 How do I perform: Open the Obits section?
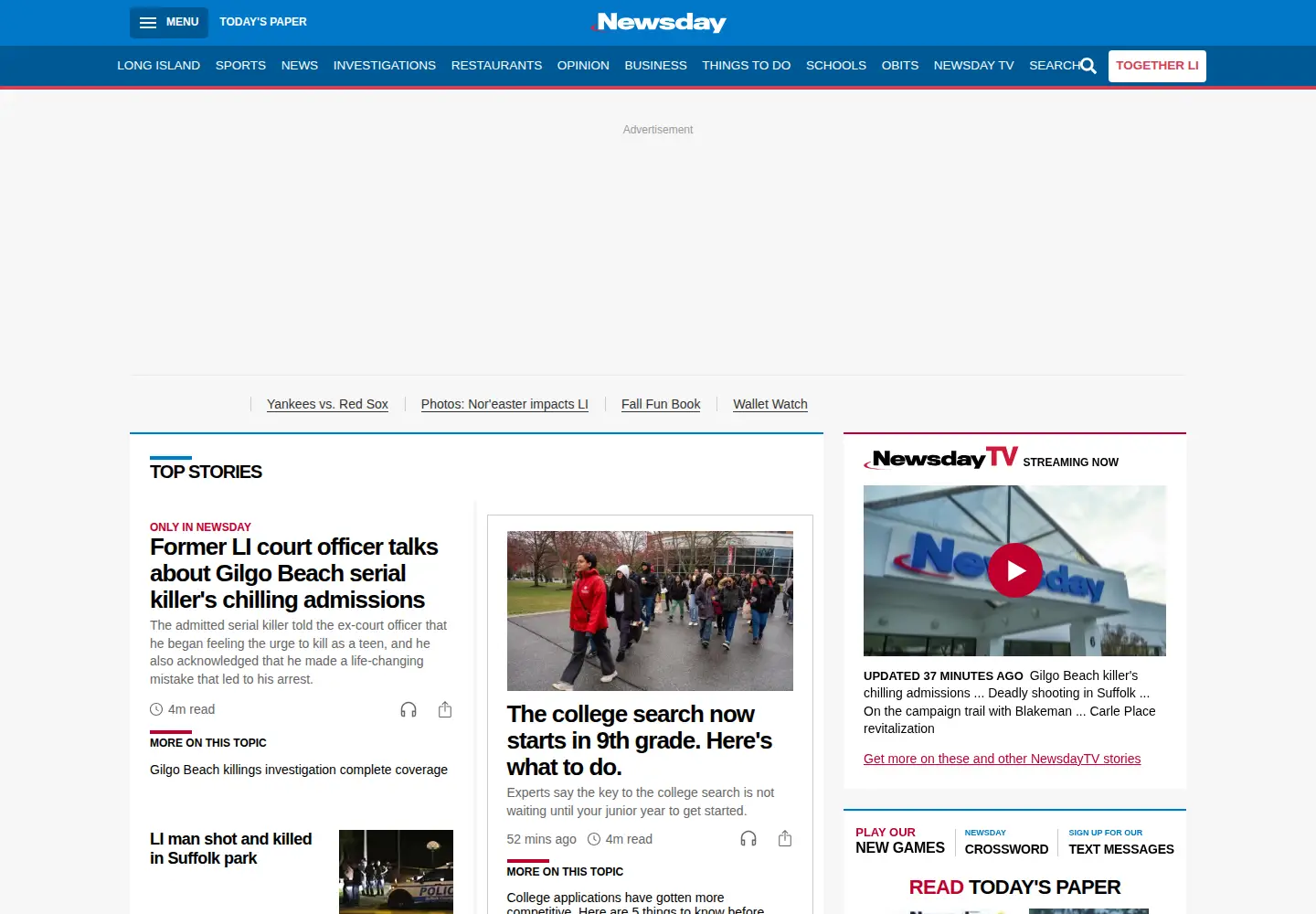tap(900, 66)
